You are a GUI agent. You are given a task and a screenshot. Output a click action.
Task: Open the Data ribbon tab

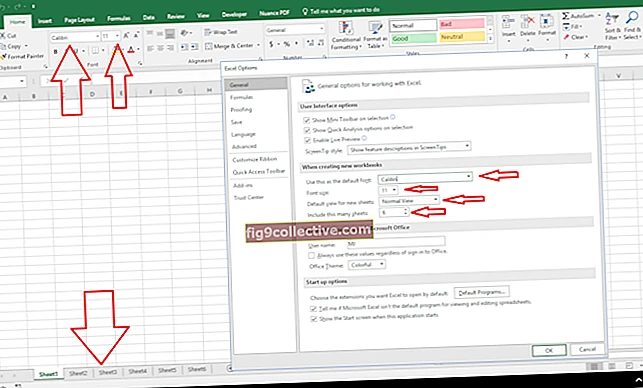click(148, 17)
